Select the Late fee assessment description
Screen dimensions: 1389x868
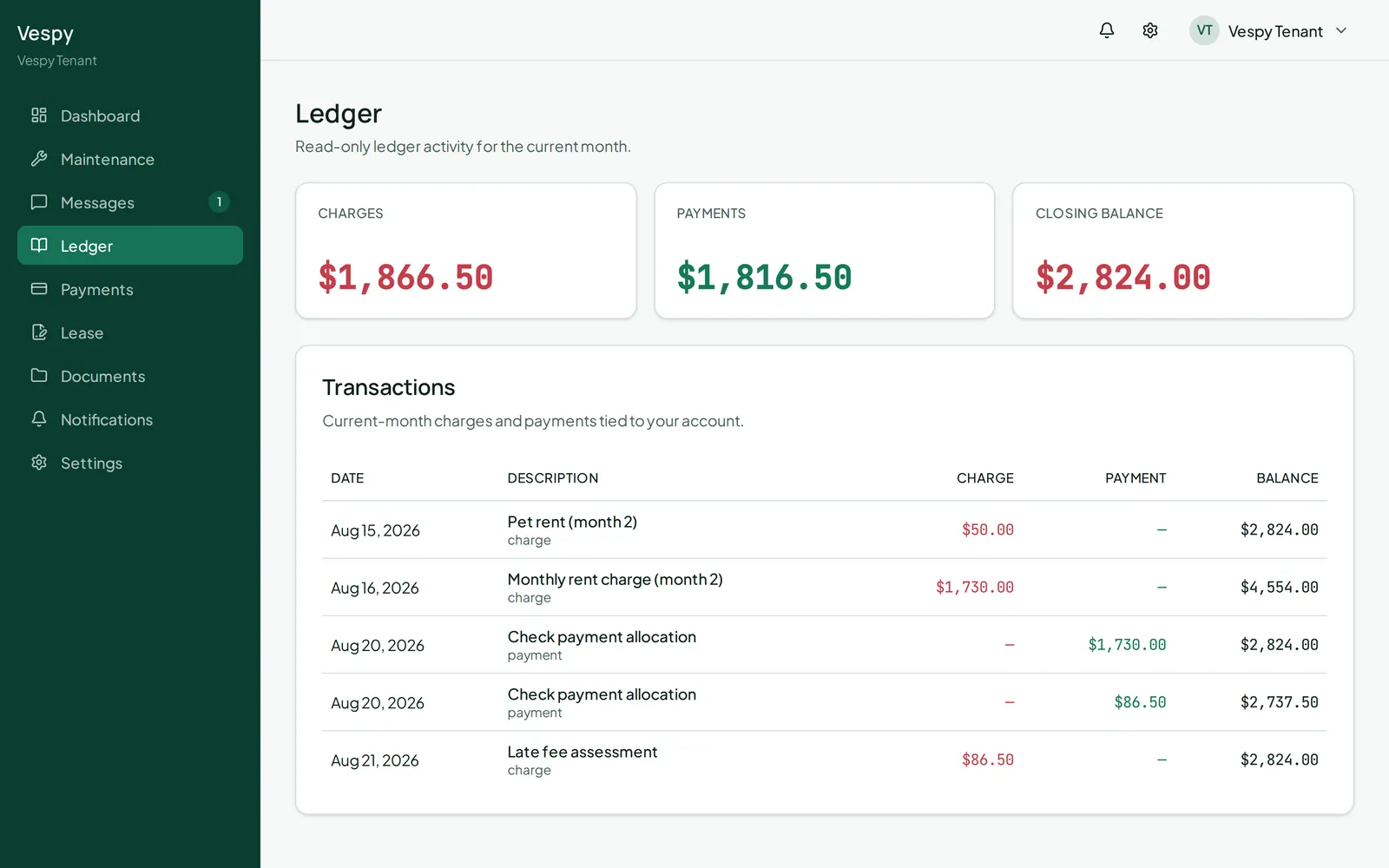[x=583, y=752]
